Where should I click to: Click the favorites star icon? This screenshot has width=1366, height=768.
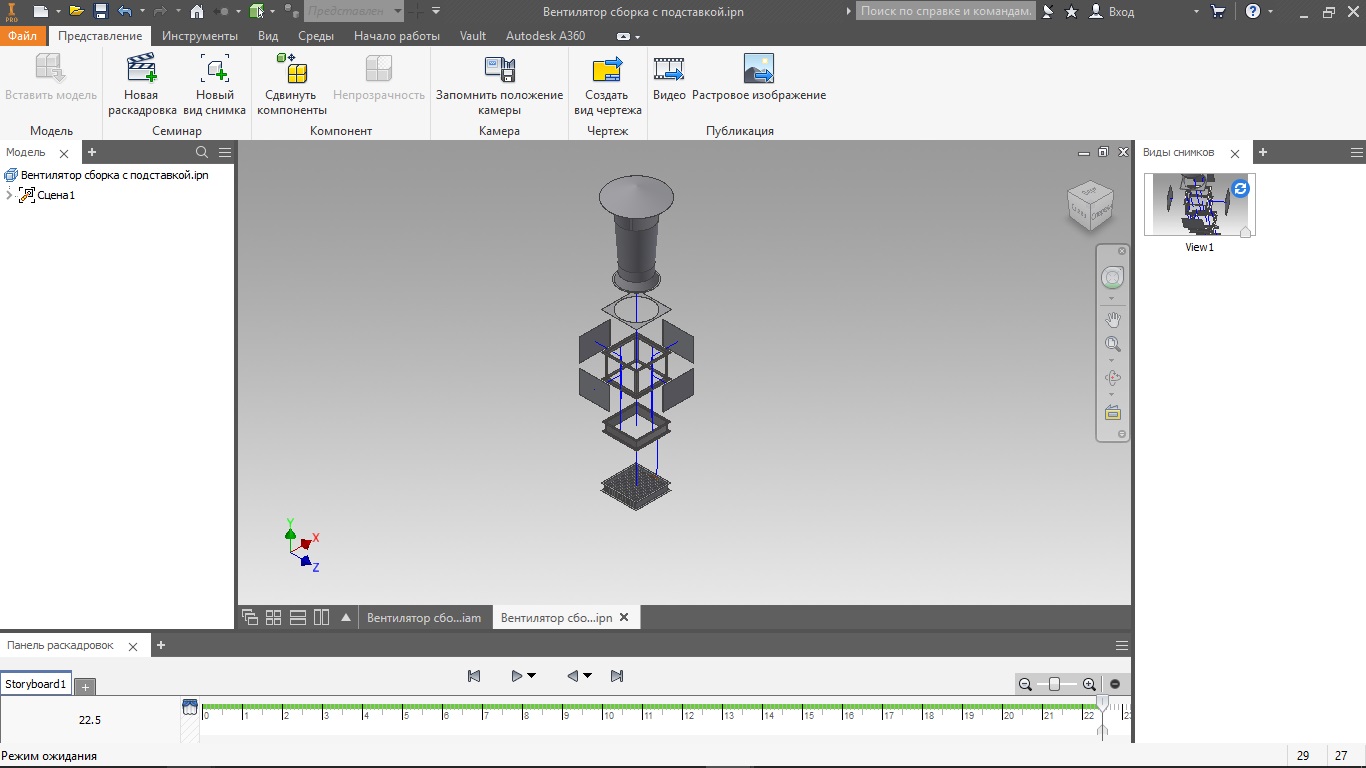coord(1071,11)
